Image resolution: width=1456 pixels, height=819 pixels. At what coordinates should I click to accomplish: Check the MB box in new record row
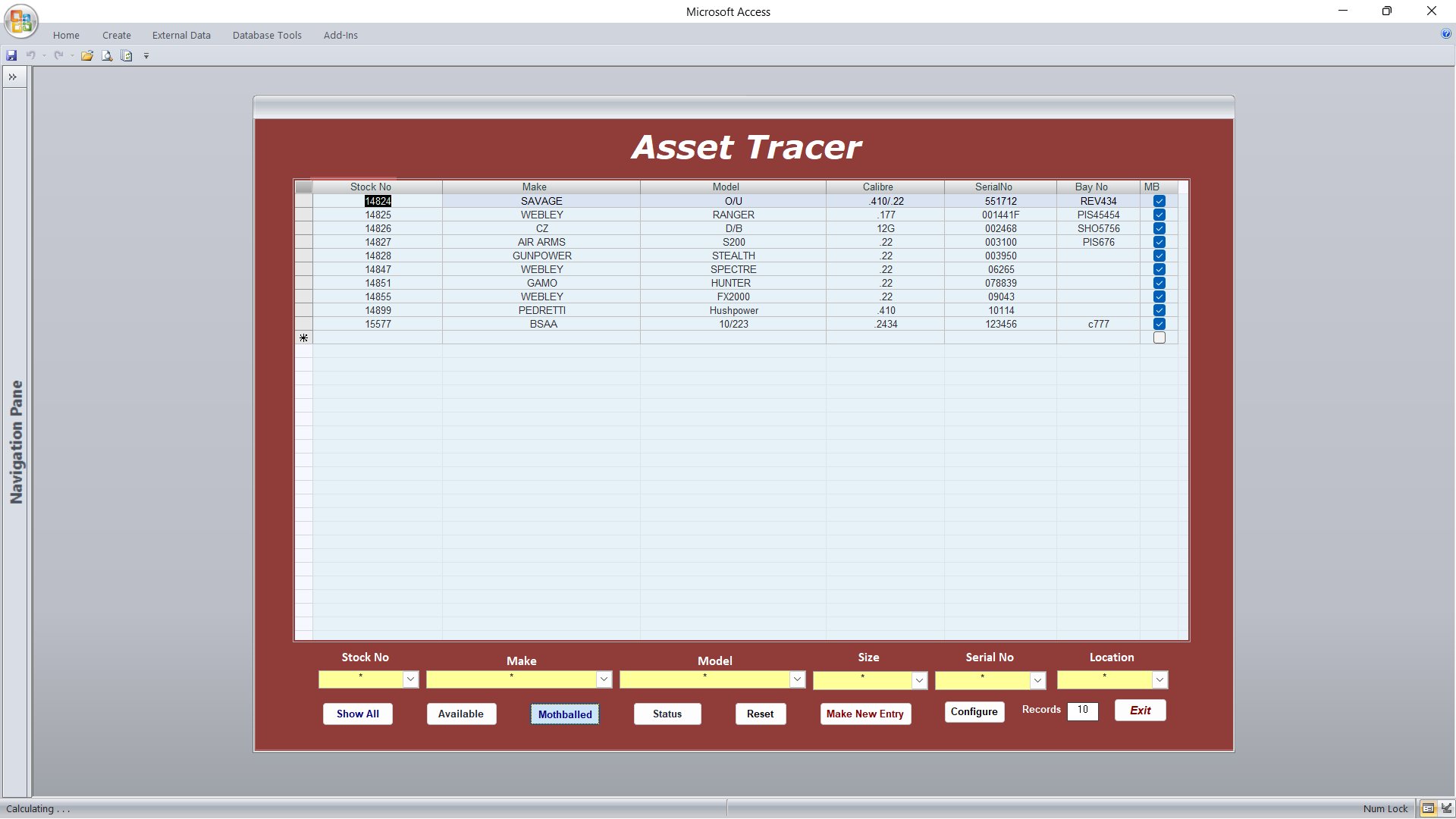[x=1159, y=337]
